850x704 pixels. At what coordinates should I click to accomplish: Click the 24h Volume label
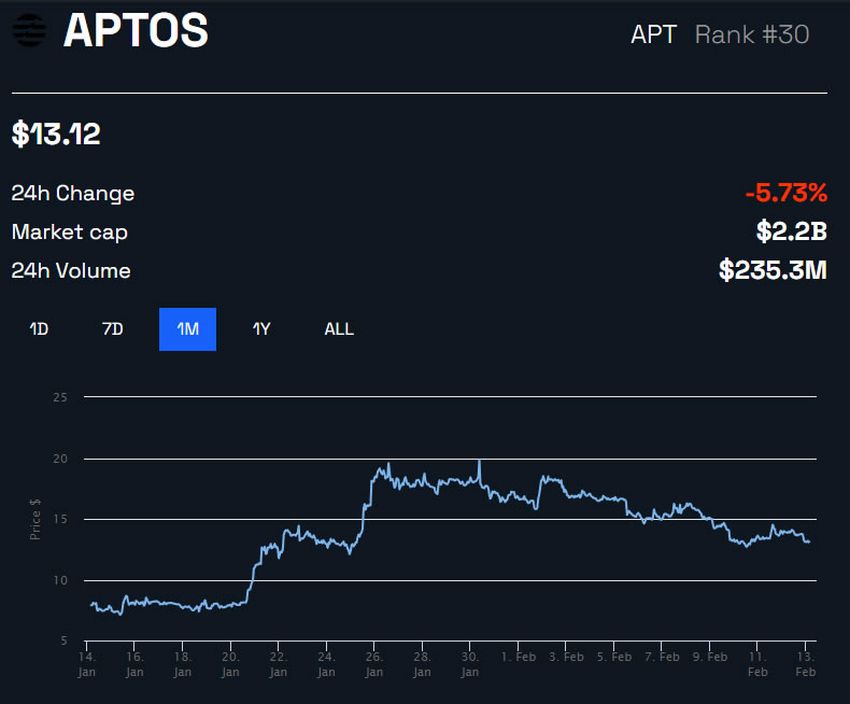[71, 270]
